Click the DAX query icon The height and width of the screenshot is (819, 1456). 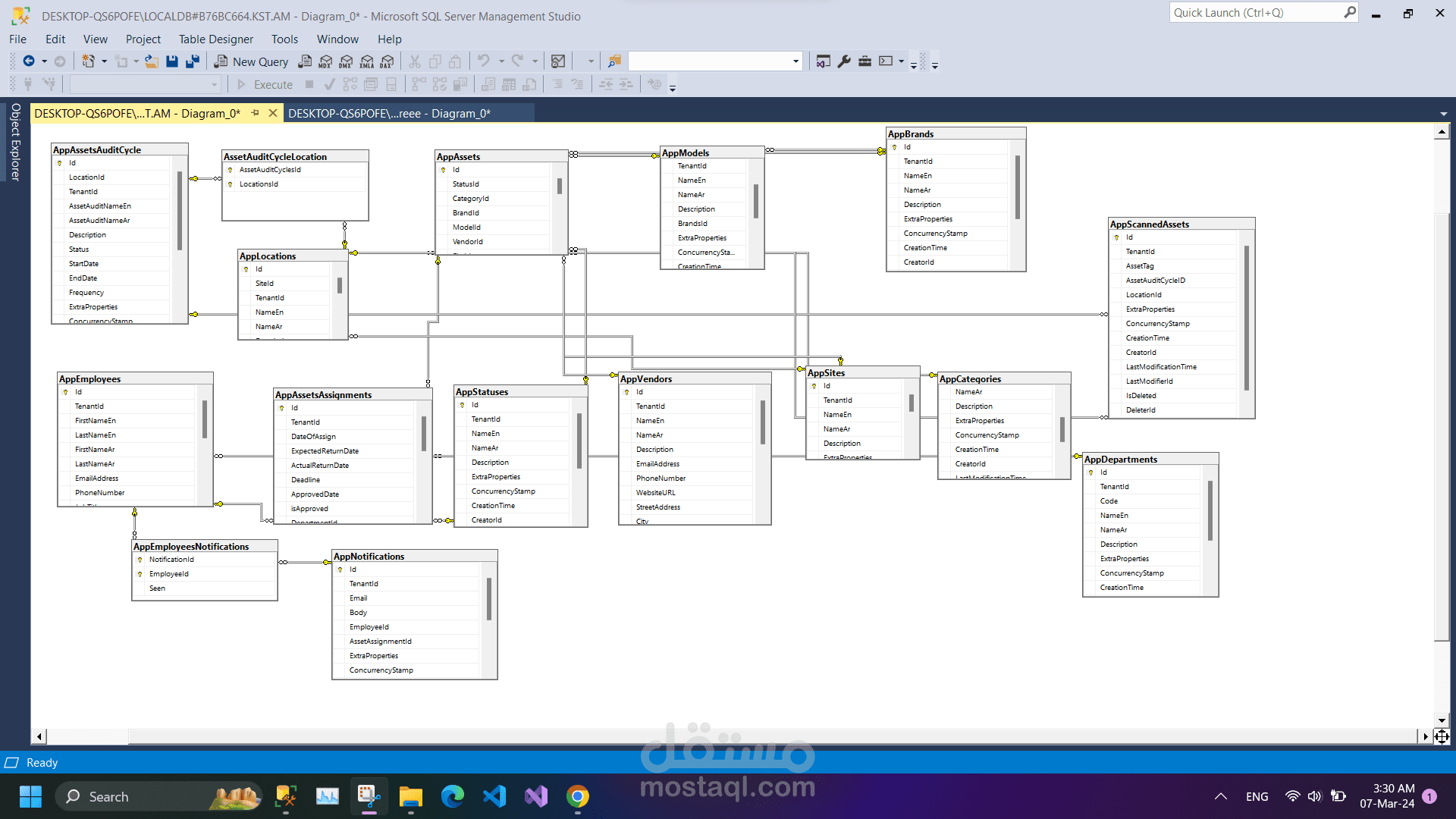388,61
